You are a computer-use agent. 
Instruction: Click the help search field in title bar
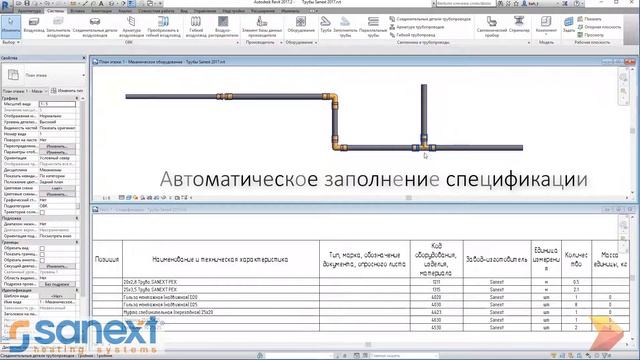466,3
